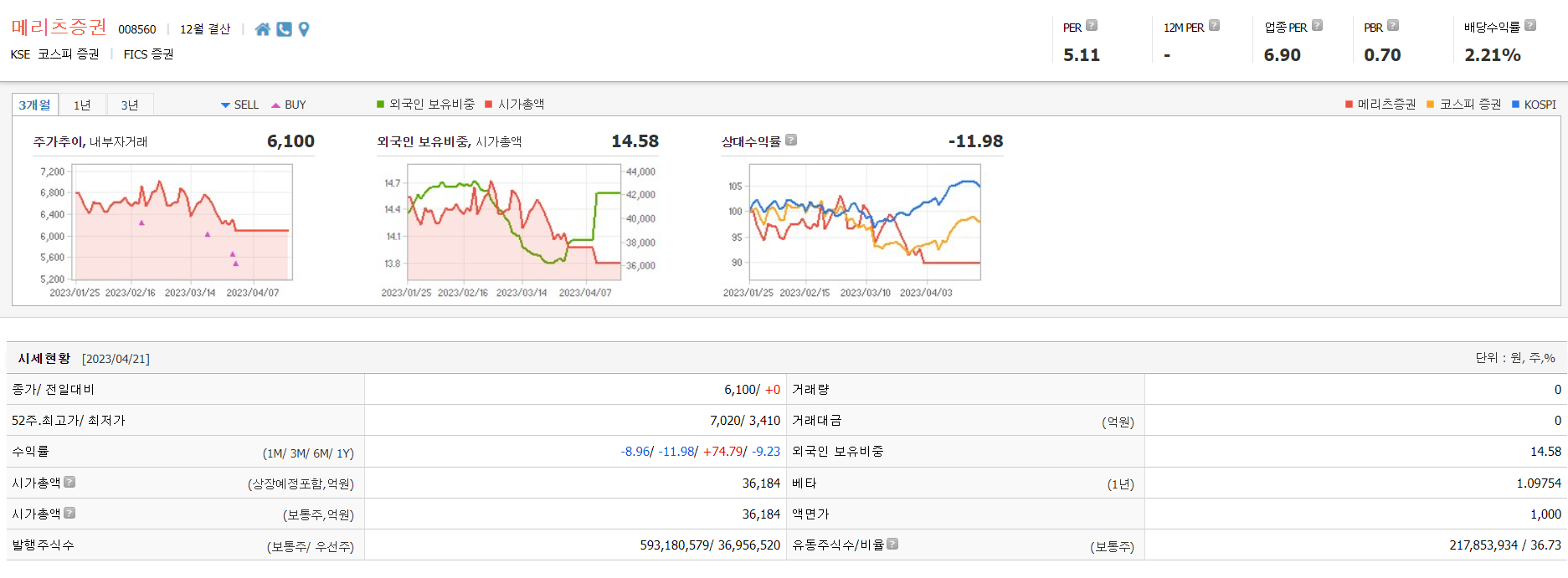The width and height of the screenshot is (1568, 578).
Task: Open the help icon beside 상대수익률
Action: pos(791,141)
